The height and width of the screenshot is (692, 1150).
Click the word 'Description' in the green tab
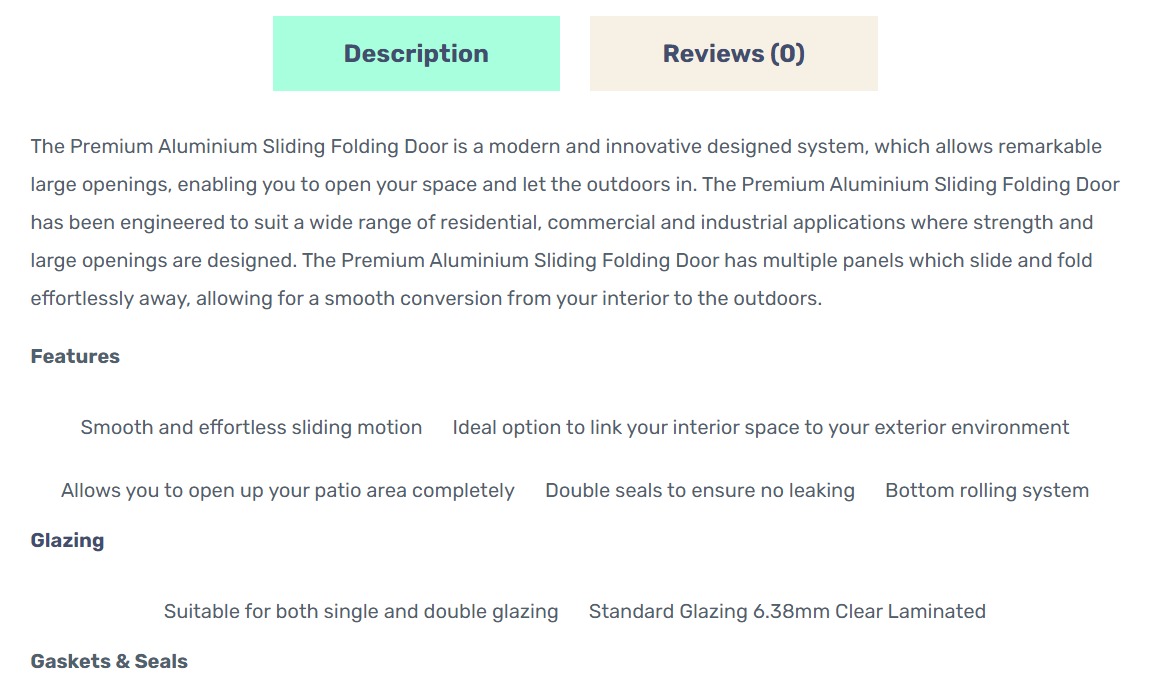[416, 54]
